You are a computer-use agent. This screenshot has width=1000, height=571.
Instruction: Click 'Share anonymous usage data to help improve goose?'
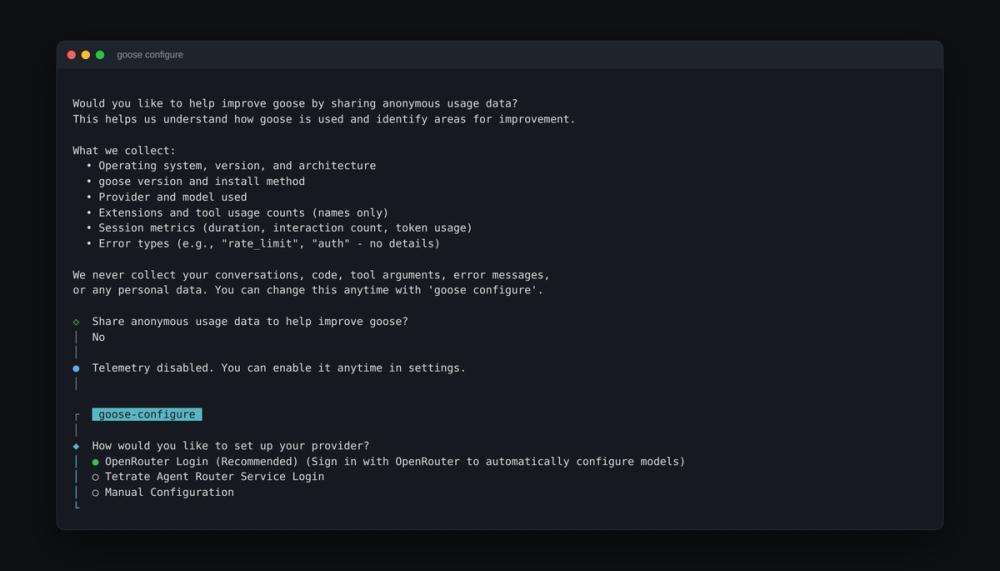click(250, 322)
